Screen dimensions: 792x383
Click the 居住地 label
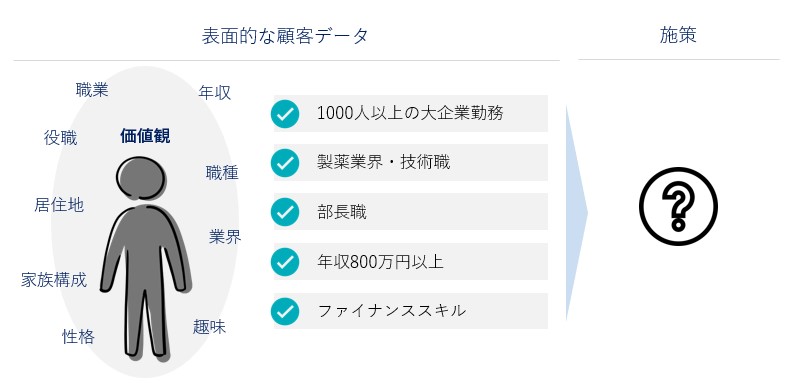59,205
